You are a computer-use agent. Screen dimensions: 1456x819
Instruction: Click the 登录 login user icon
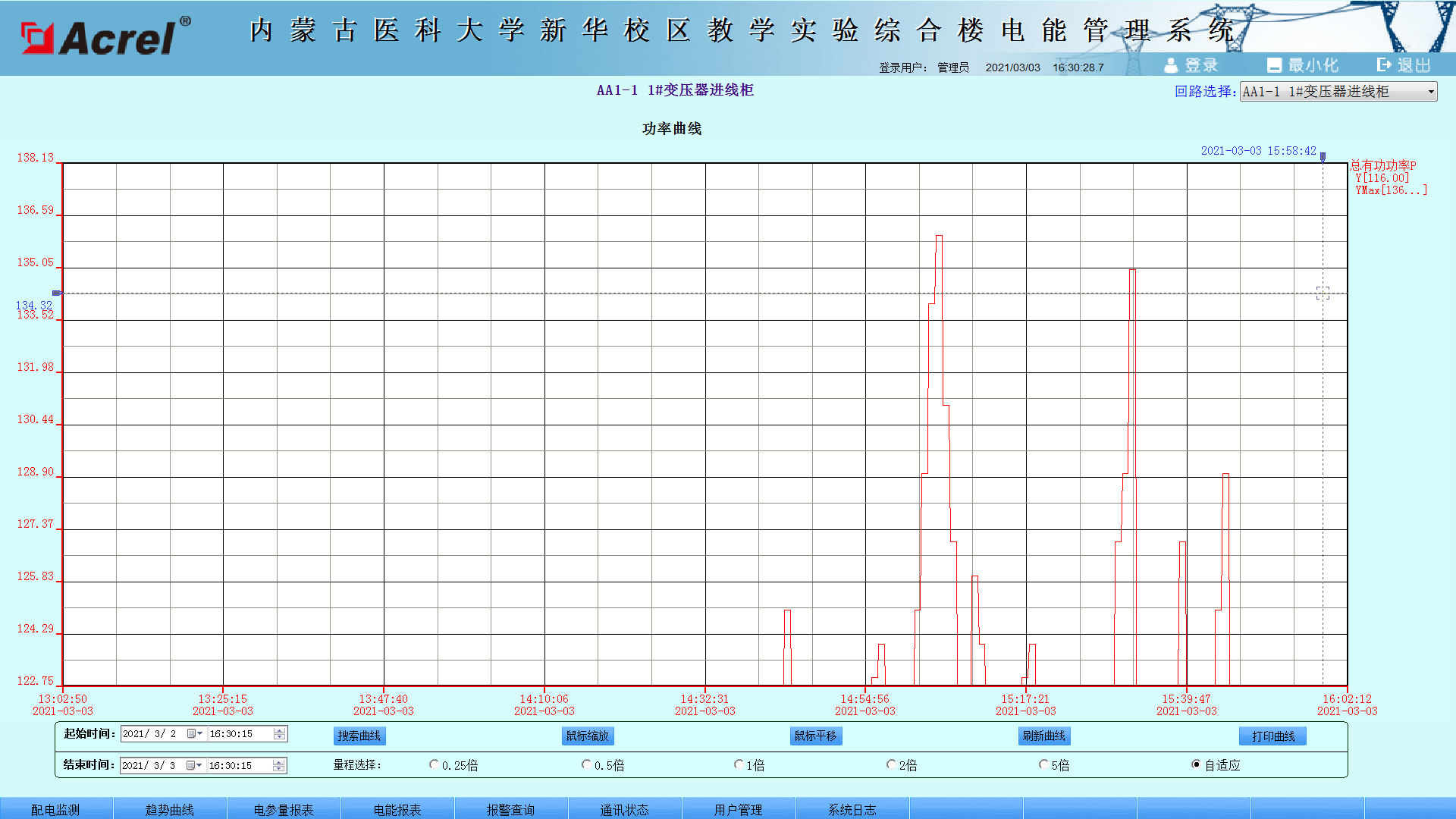1171,66
